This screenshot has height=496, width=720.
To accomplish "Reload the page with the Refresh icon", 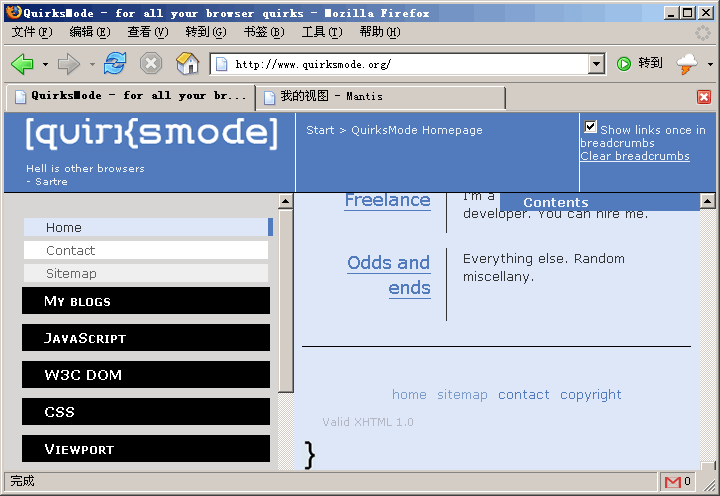I will pos(115,63).
